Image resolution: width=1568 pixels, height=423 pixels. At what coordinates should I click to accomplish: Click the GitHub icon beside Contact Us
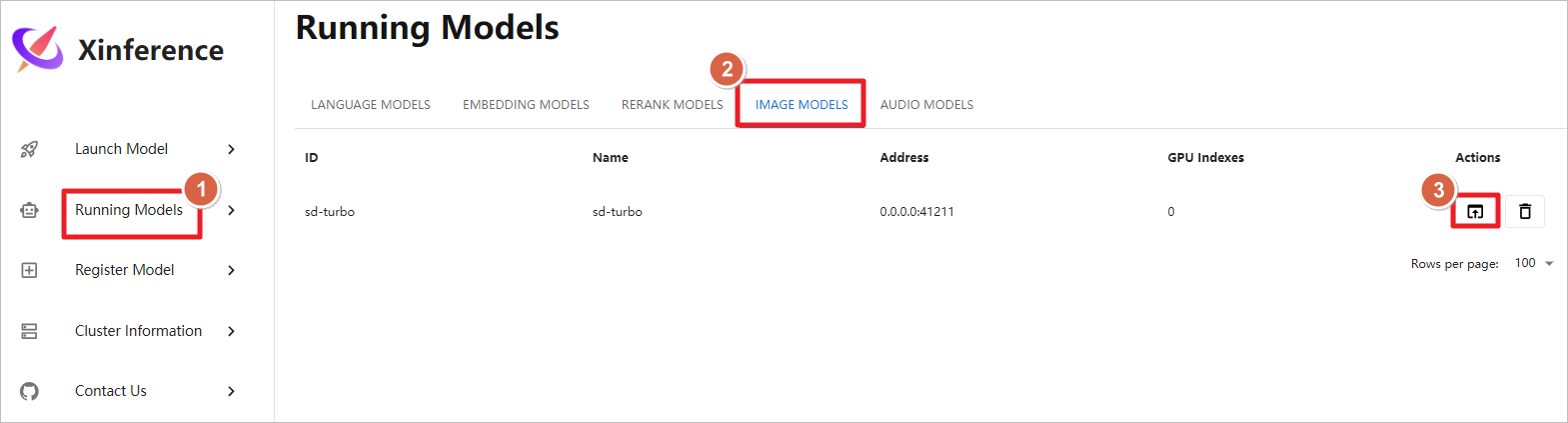(x=29, y=391)
